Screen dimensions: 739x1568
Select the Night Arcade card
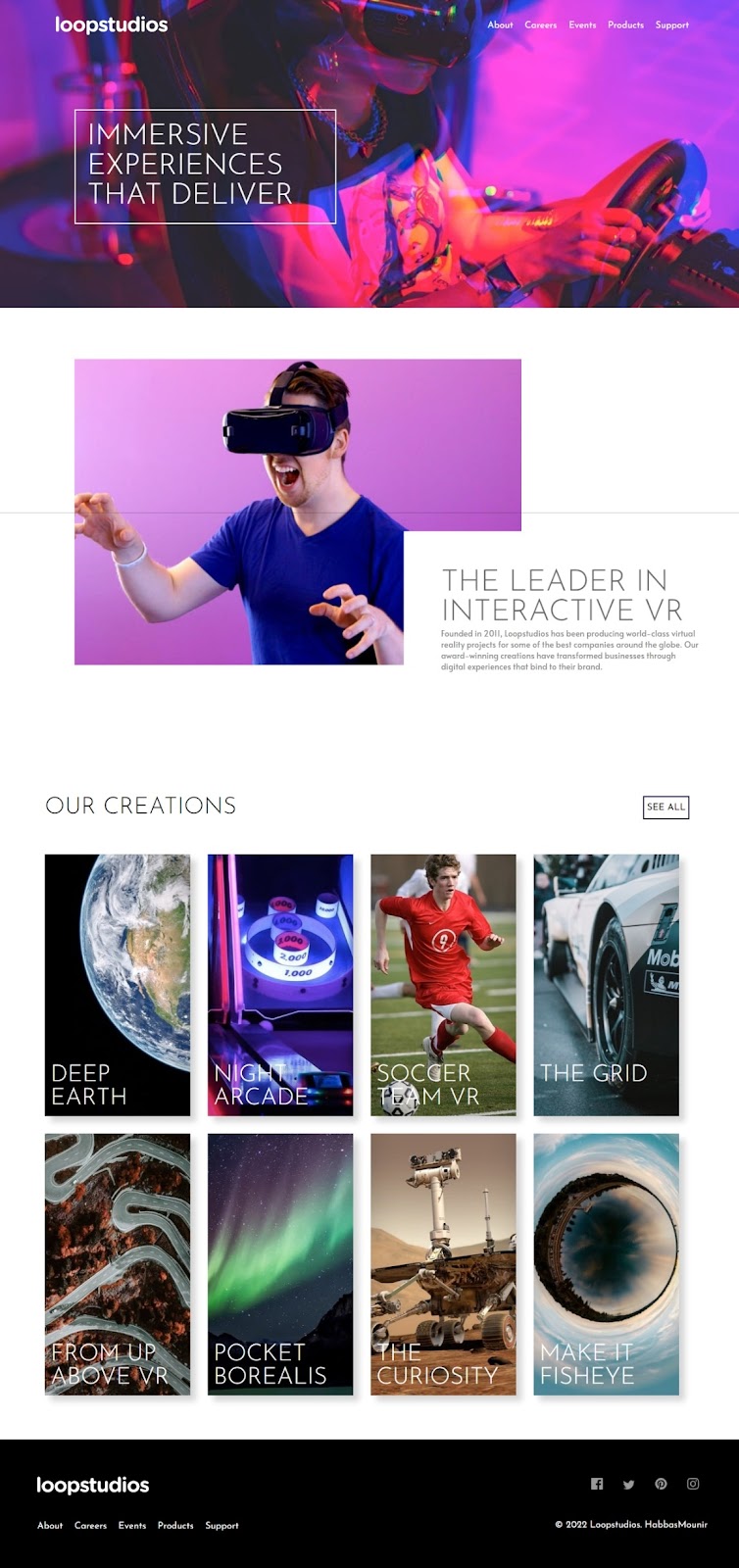[x=280, y=985]
